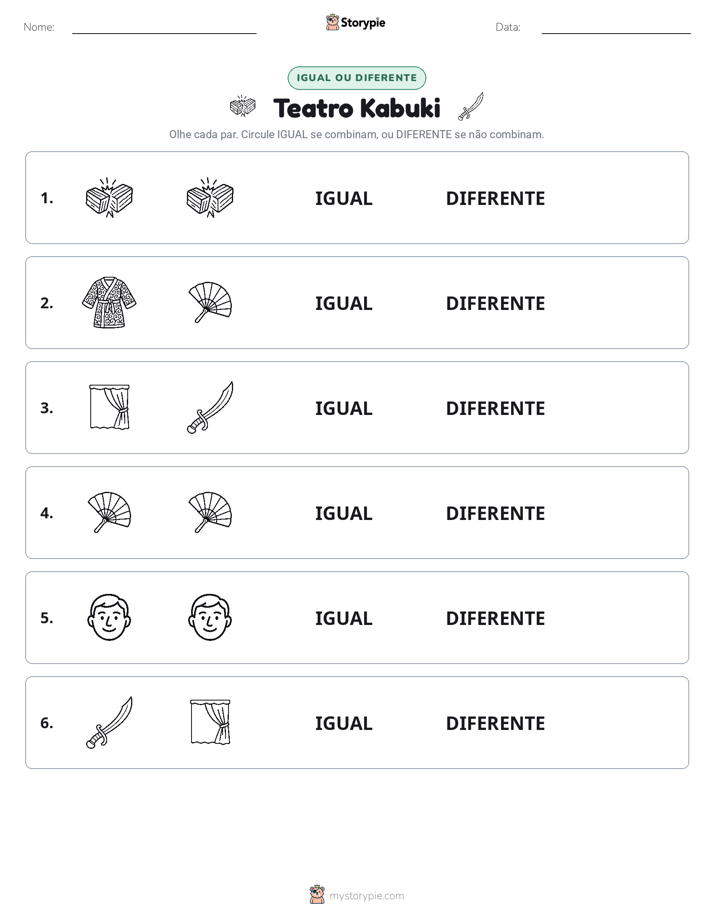
Task: Click the curtain icon in row 3
Action: click(109, 407)
